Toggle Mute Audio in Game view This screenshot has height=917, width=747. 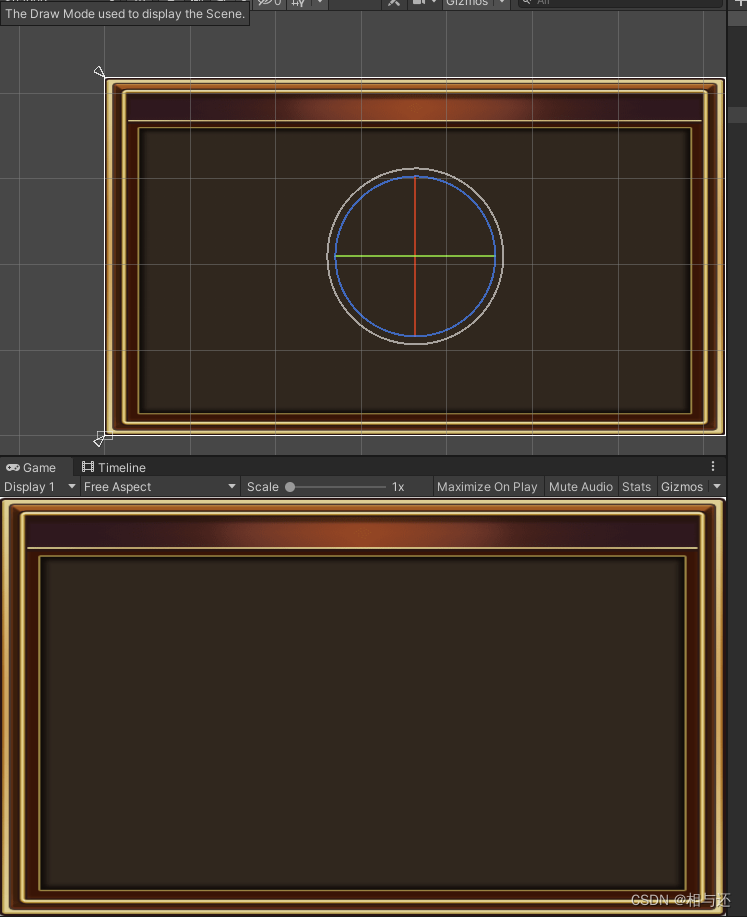click(x=580, y=487)
